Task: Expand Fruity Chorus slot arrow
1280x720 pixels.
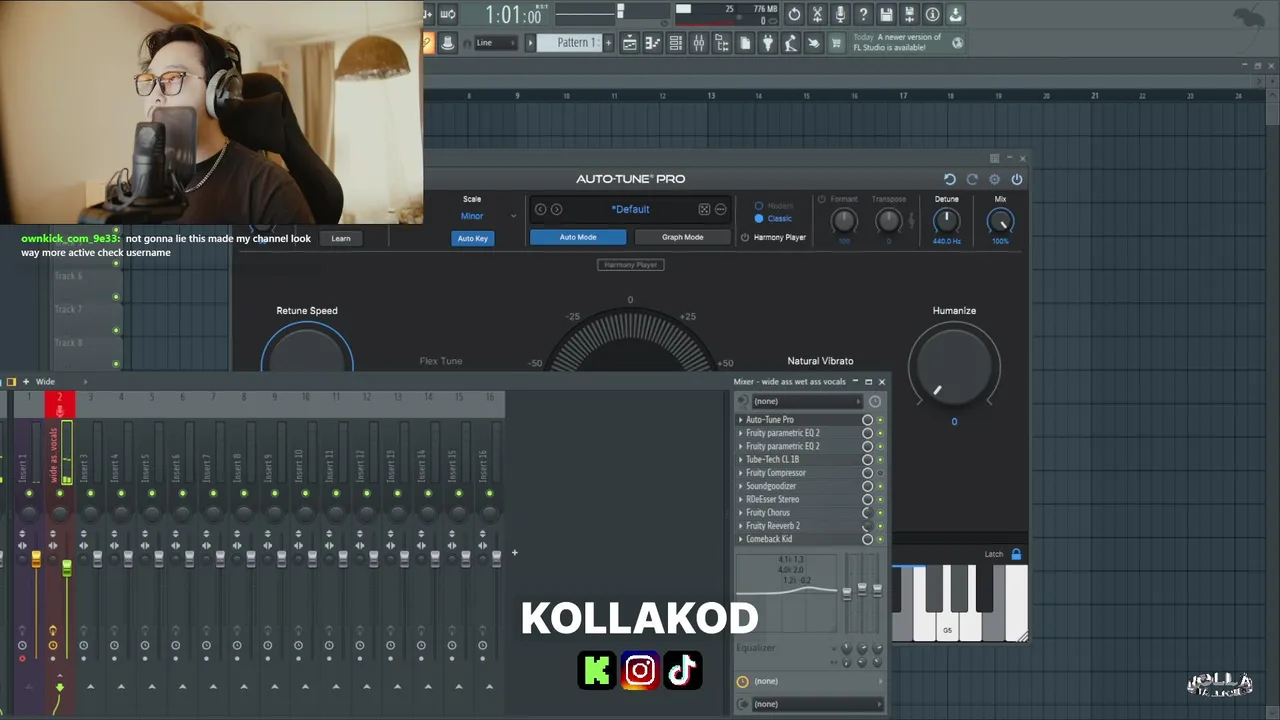Action: pyautogui.click(x=740, y=513)
